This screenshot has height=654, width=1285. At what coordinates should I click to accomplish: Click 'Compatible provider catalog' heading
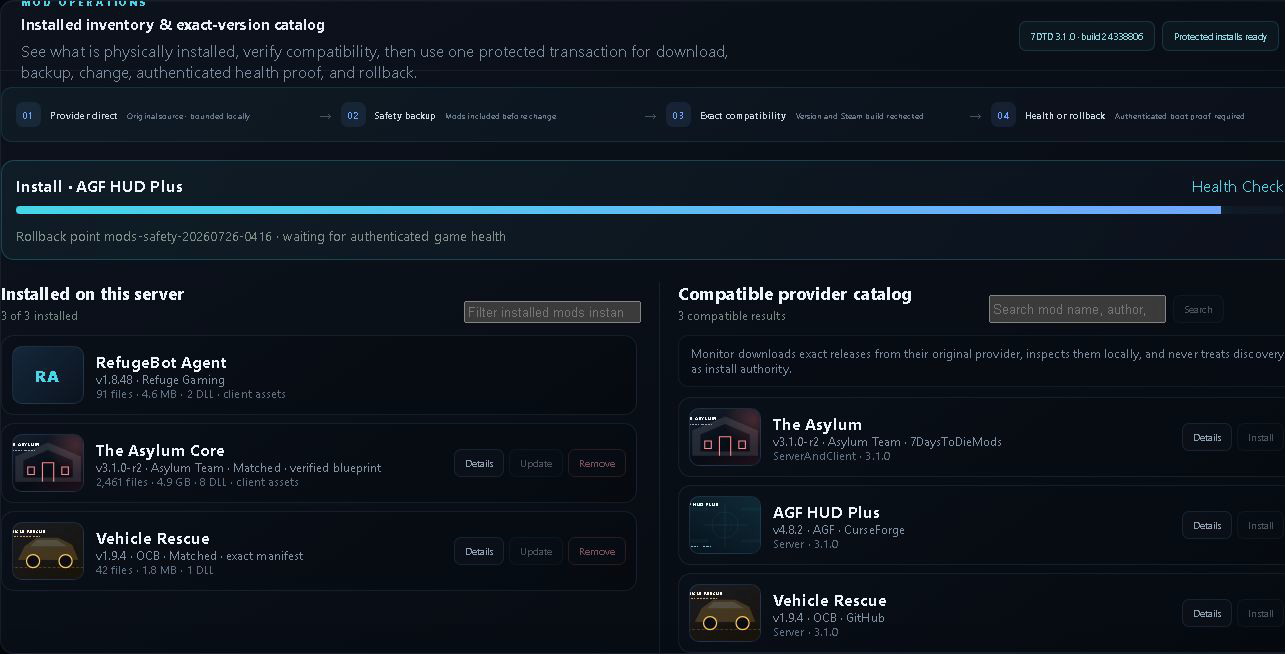click(x=795, y=294)
